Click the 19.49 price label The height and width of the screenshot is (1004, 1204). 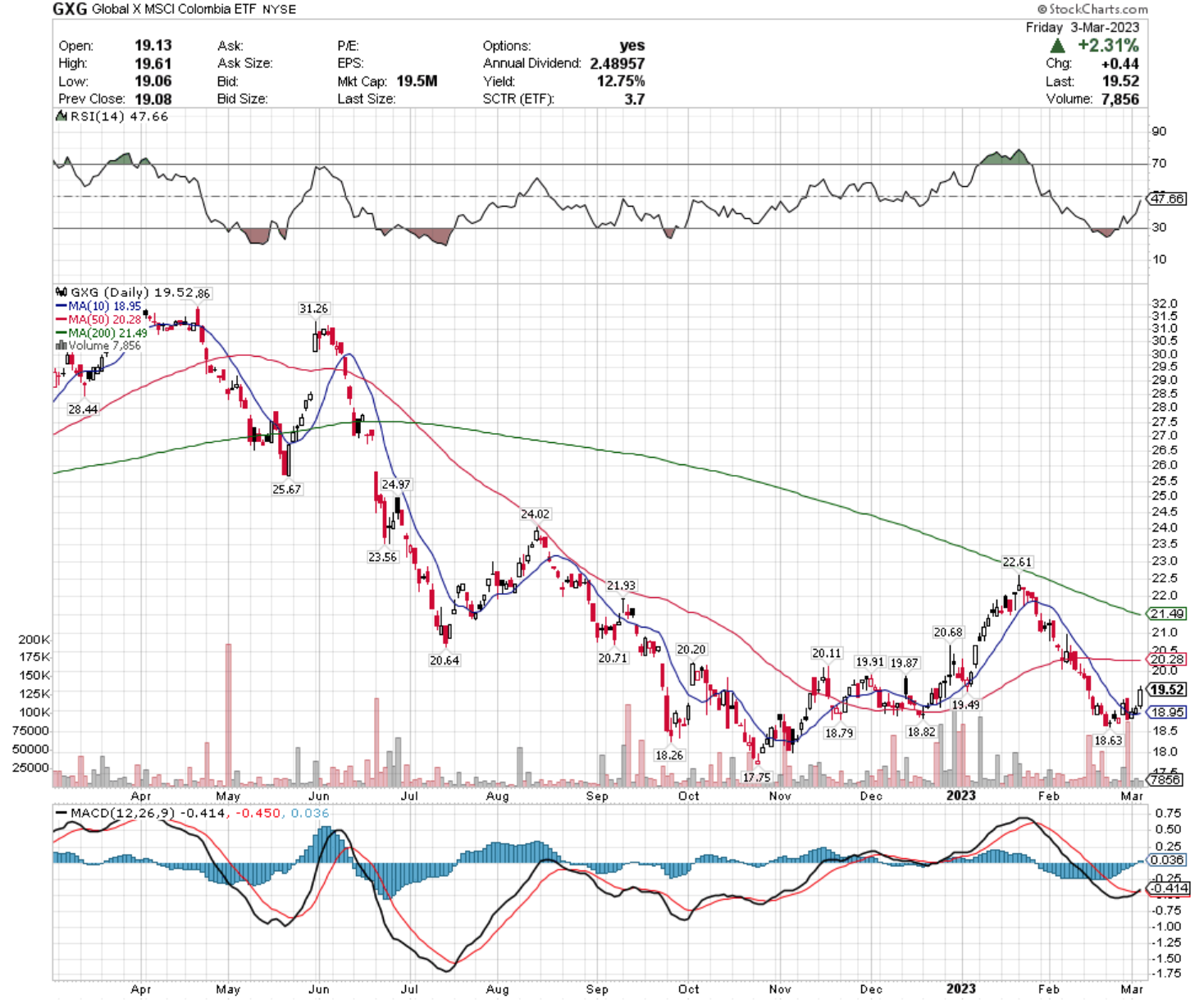966,705
